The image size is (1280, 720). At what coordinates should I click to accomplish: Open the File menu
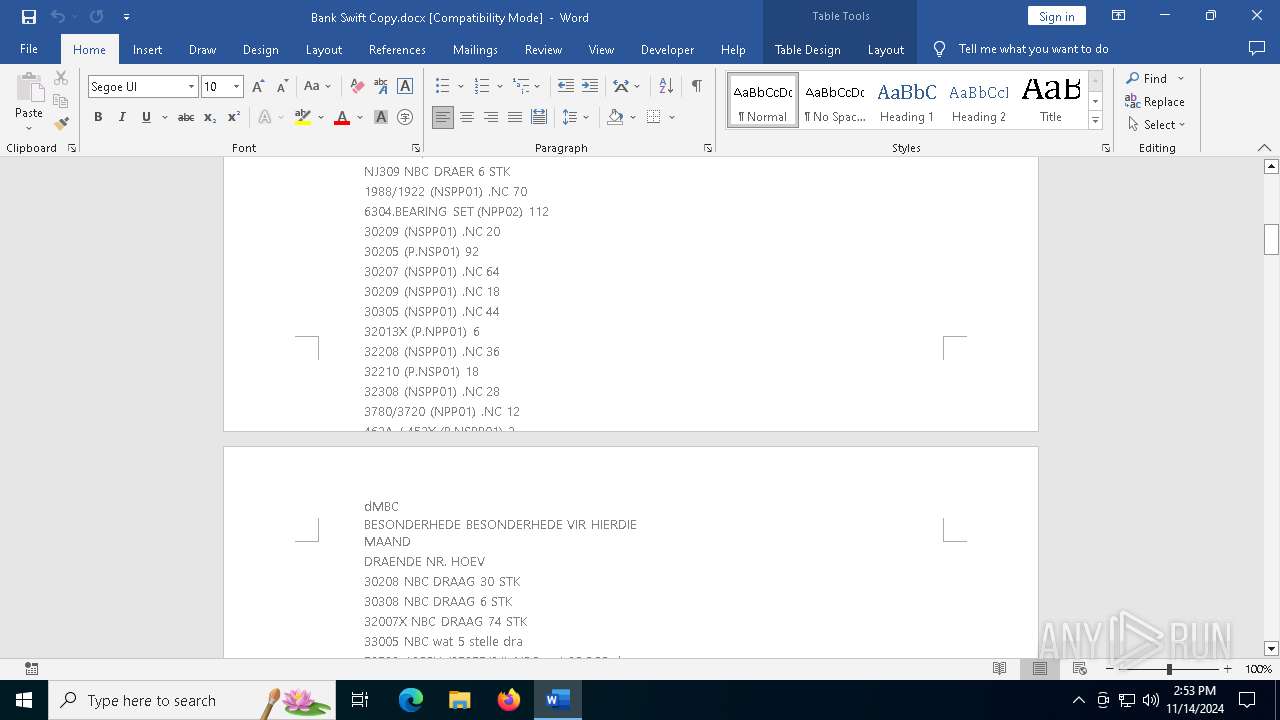[x=29, y=49]
